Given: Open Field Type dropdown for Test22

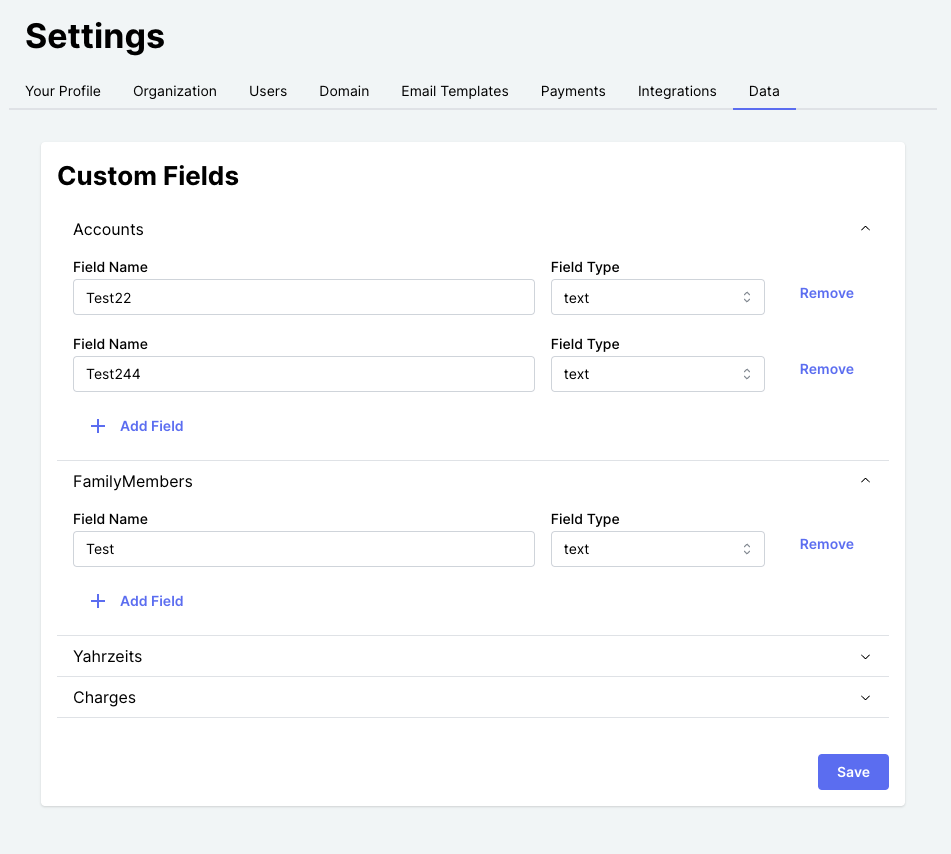Looking at the screenshot, I should click(657, 297).
